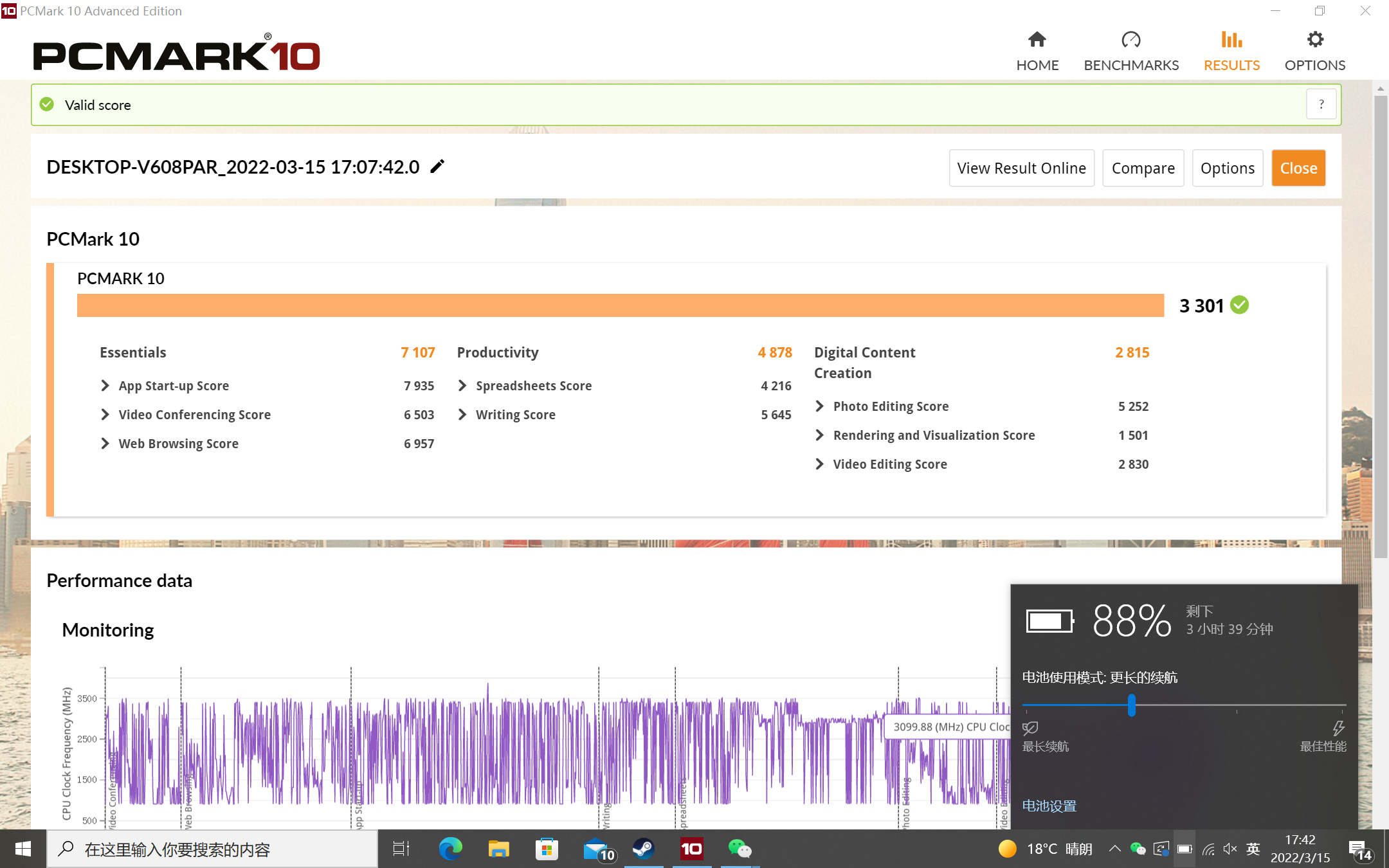Expand Writing Score
Screen dimensions: 1389x868
(462, 414)
